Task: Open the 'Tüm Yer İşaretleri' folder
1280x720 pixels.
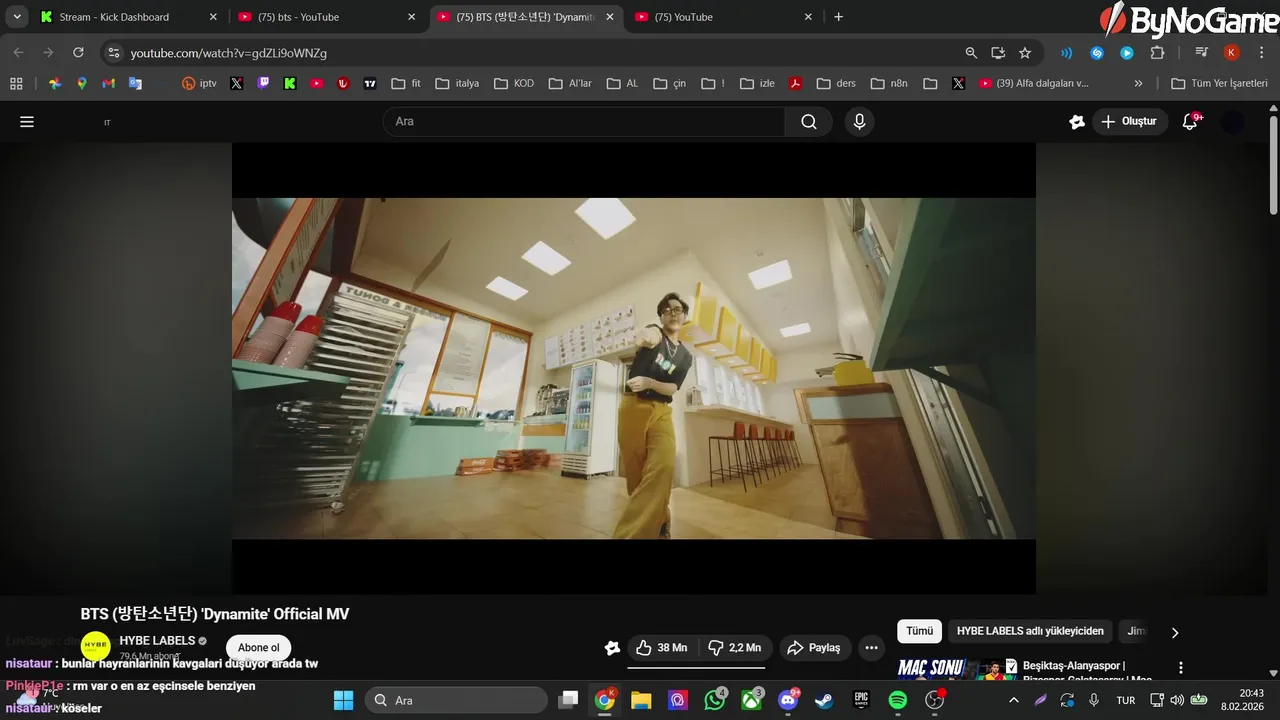Action: (1219, 84)
